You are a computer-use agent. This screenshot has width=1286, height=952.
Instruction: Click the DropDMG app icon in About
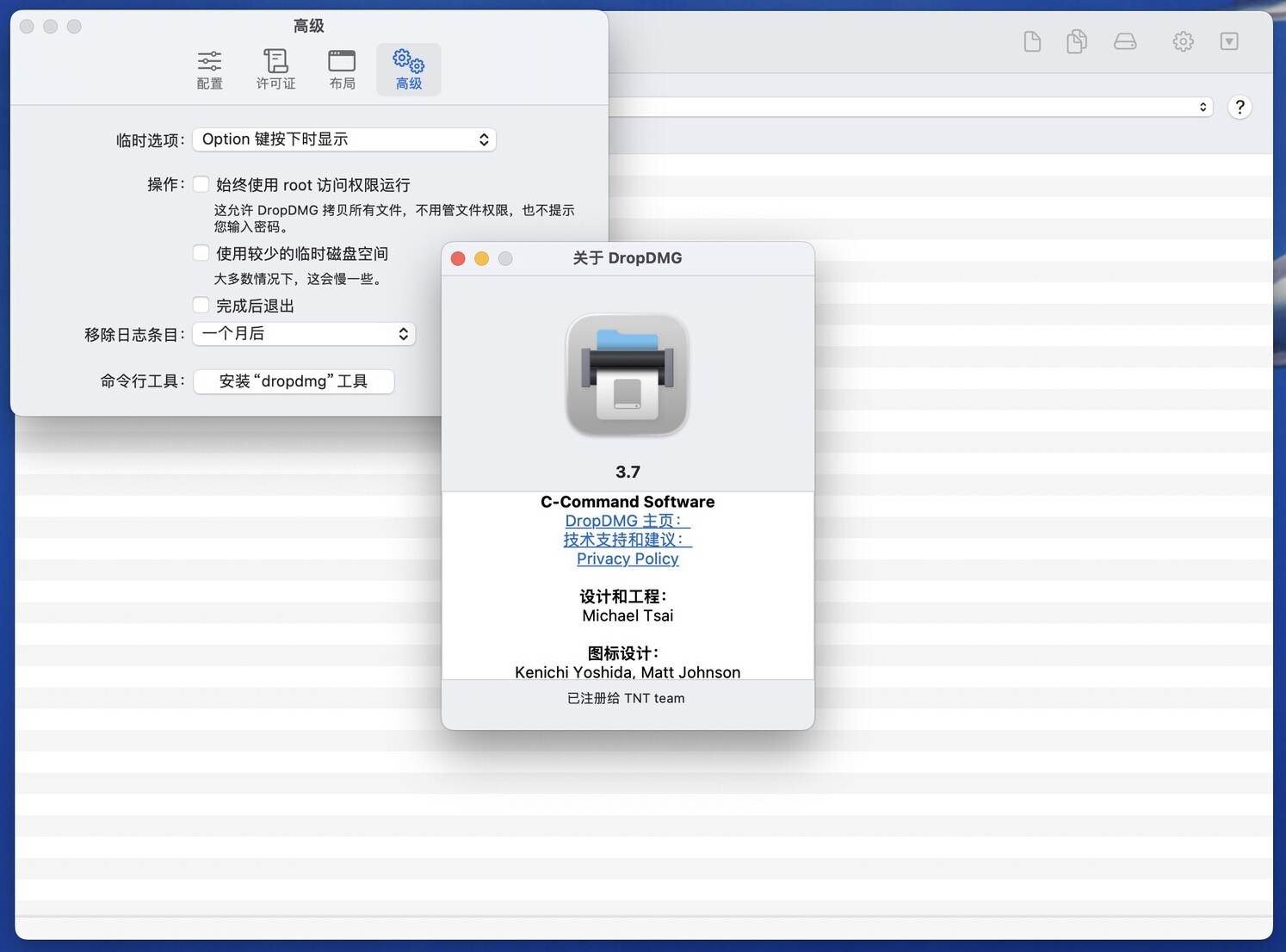[x=628, y=375]
